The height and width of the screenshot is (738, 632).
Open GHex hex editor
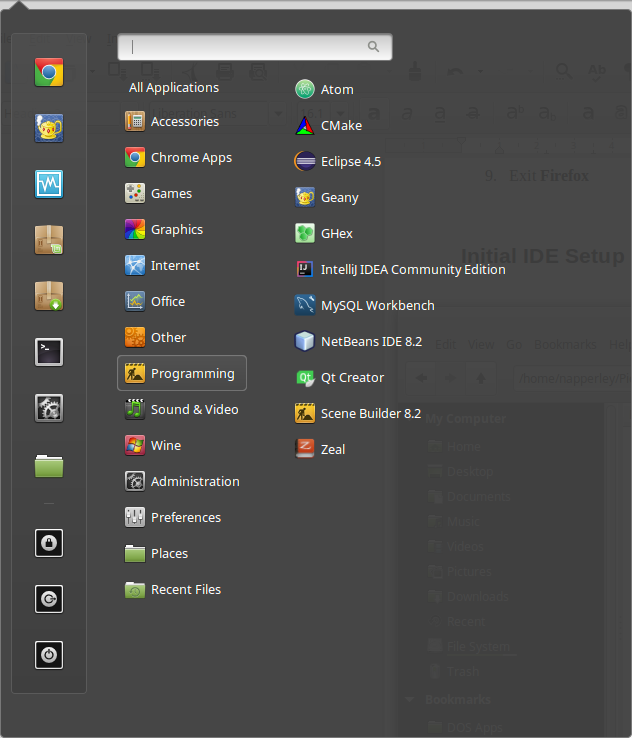click(x=324, y=233)
